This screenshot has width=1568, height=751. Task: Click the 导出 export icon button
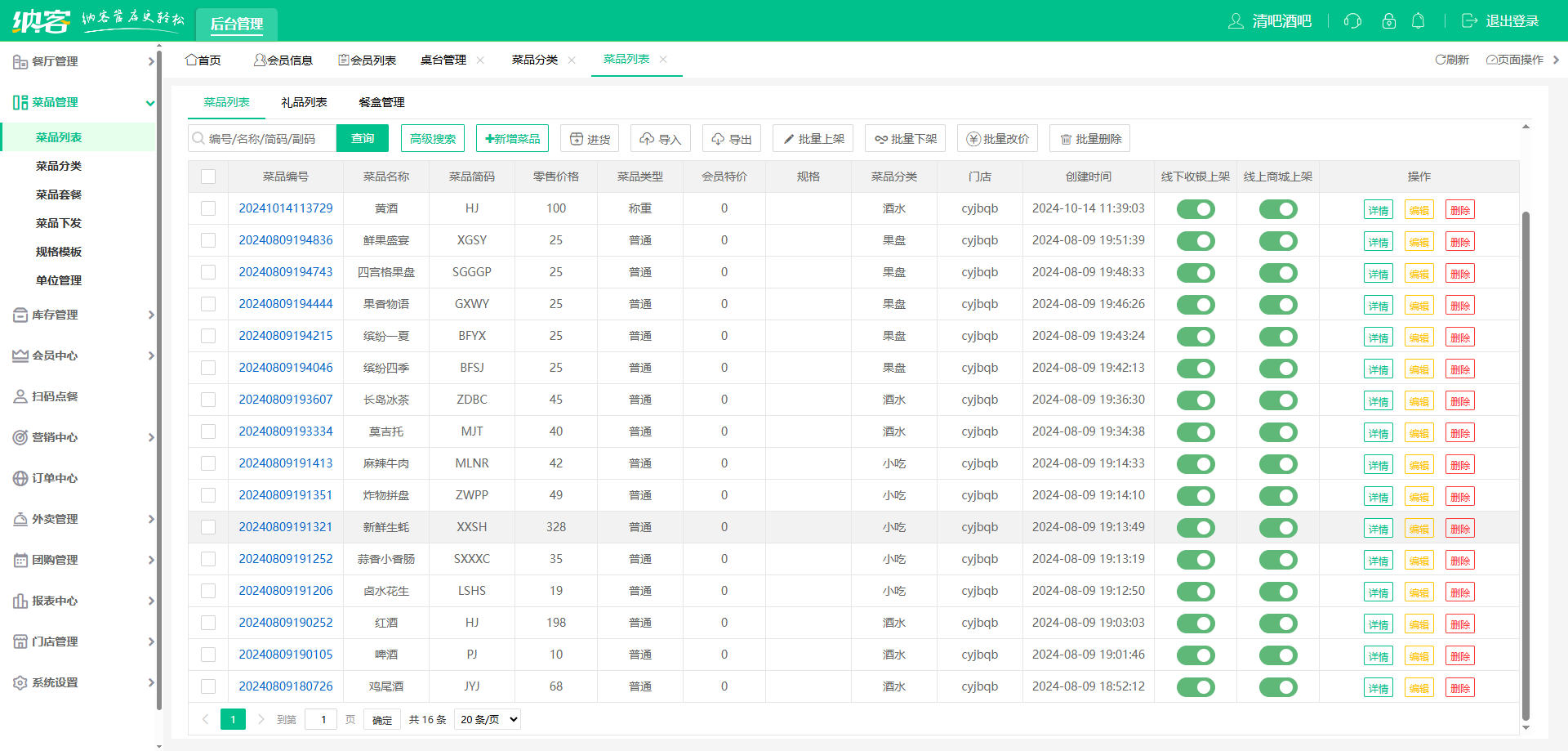pyautogui.click(x=731, y=138)
